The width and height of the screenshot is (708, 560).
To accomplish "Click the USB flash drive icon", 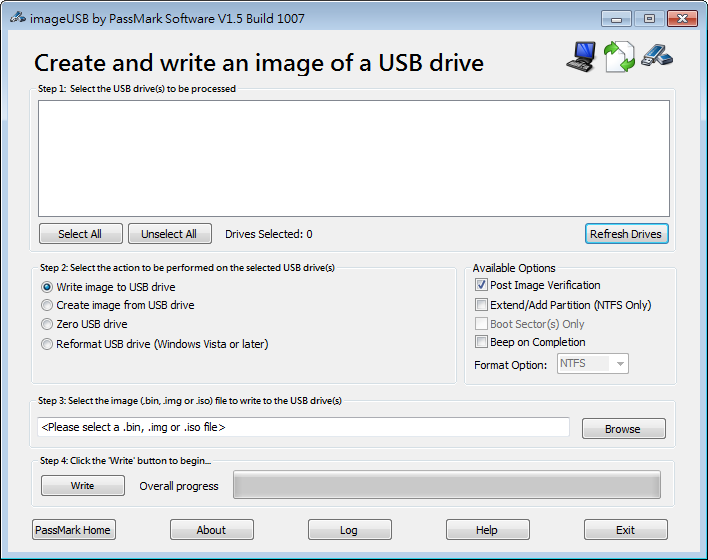I will coord(657,56).
